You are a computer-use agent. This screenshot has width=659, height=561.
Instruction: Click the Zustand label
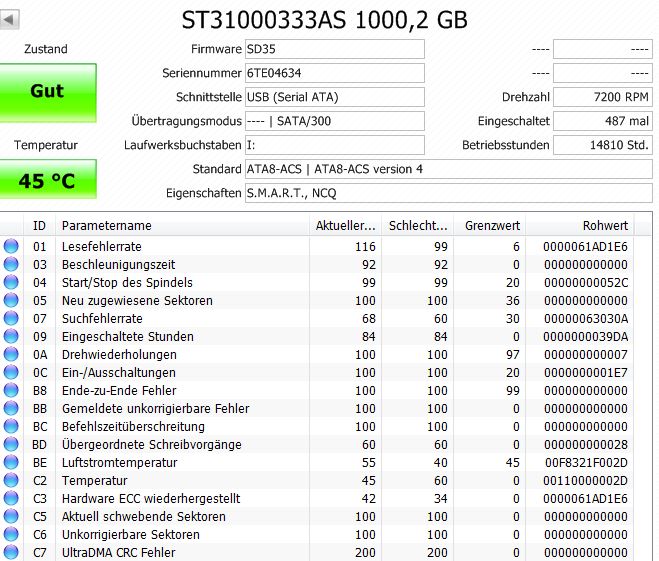pos(46,49)
